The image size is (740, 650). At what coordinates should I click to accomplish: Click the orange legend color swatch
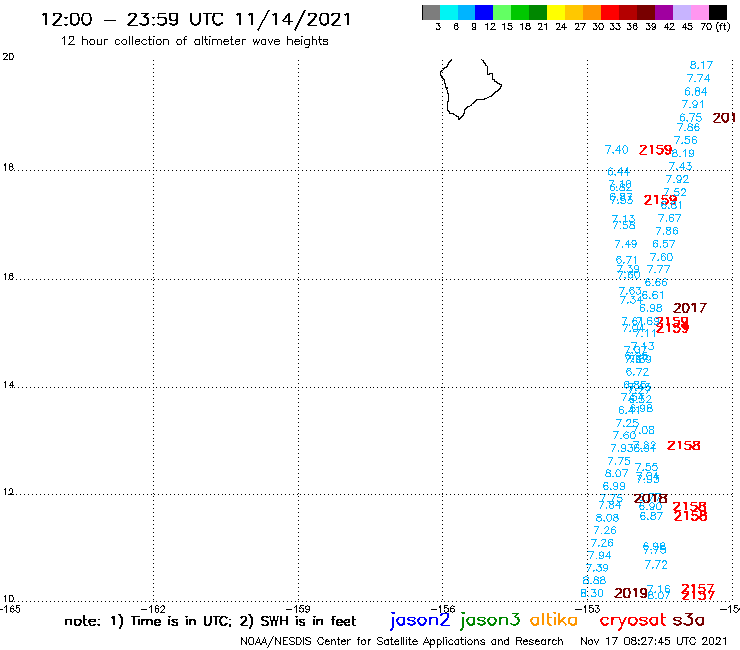pyautogui.click(x=592, y=12)
